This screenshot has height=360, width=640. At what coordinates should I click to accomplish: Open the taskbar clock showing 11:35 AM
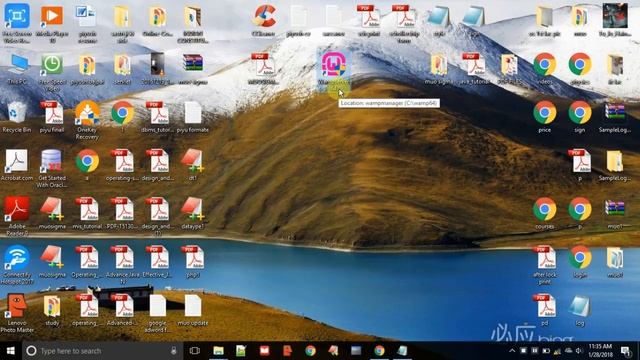(x=600, y=351)
